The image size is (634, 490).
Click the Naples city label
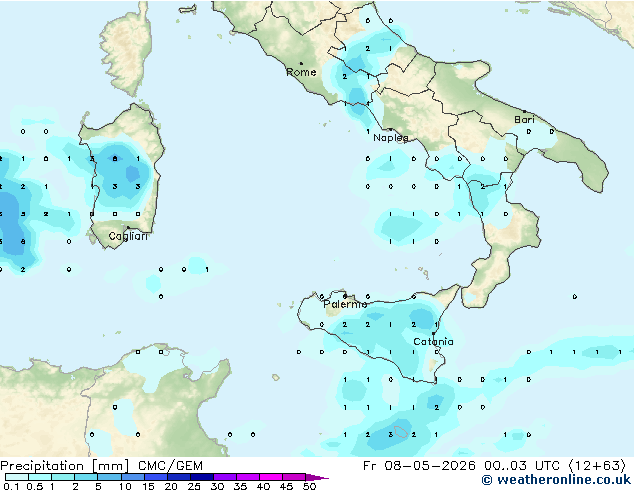point(391,138)
